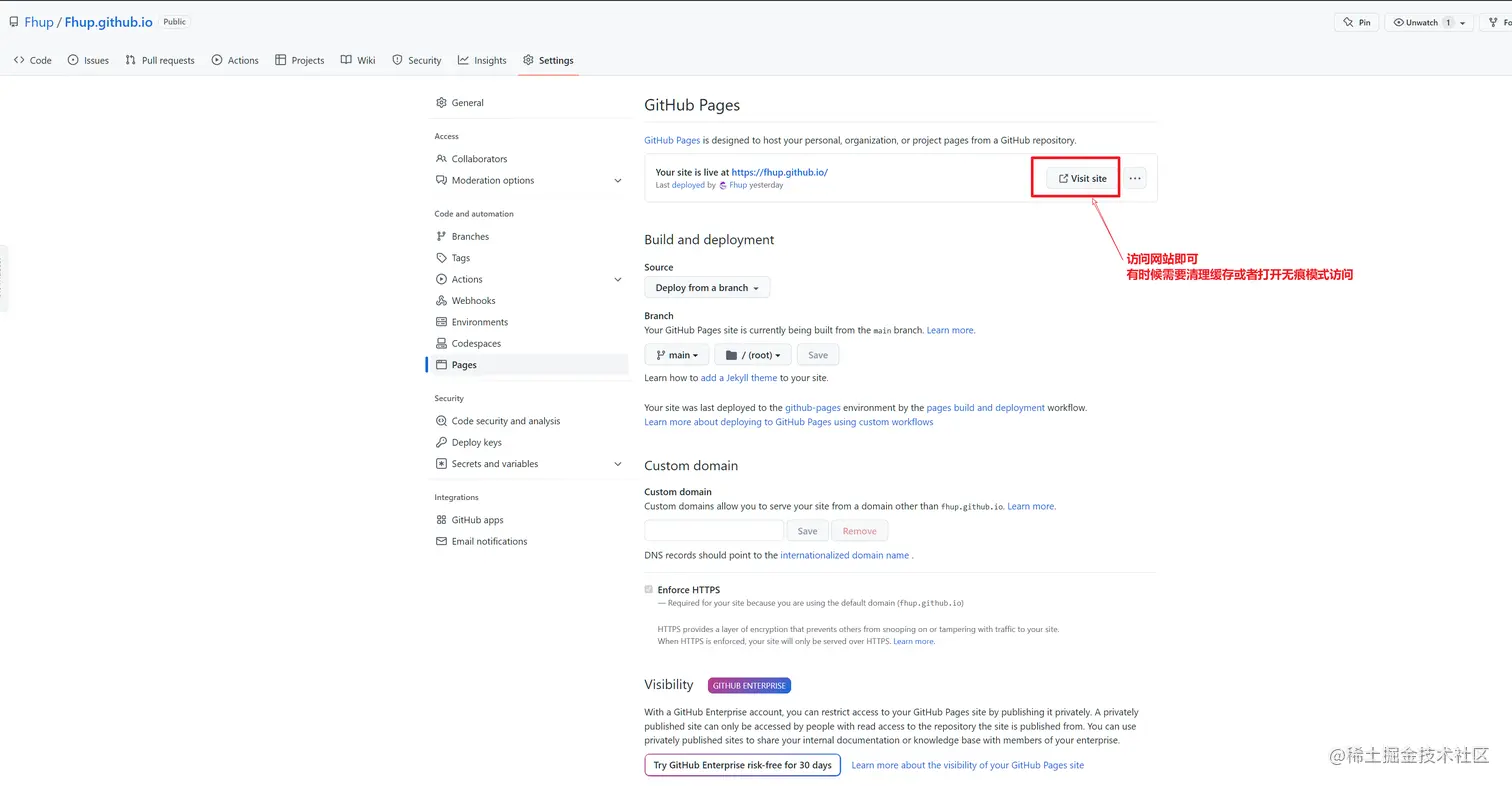Click into the Custom domain text field

pos(714,531)
